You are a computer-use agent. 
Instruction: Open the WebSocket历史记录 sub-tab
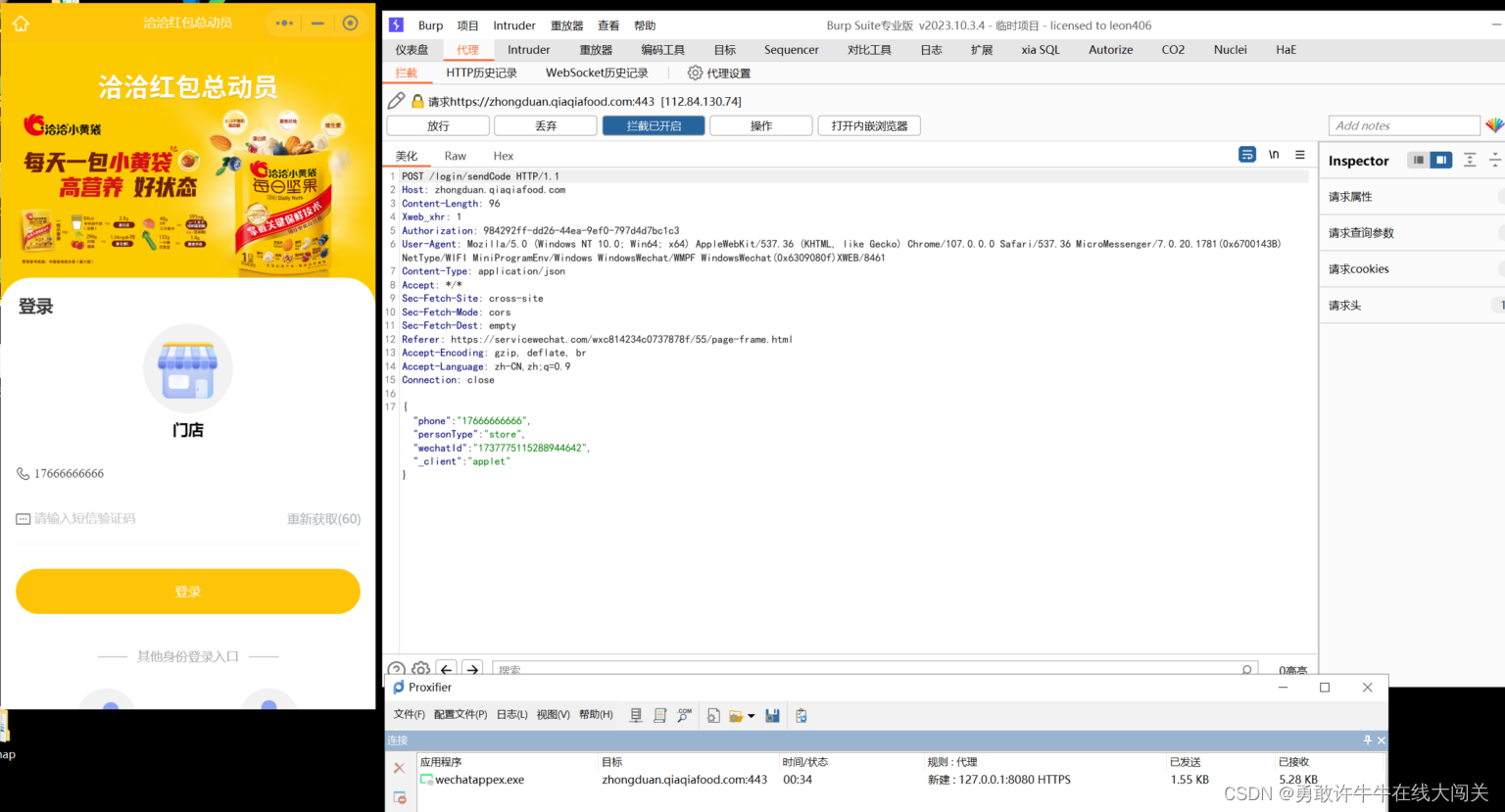[597, 73]
